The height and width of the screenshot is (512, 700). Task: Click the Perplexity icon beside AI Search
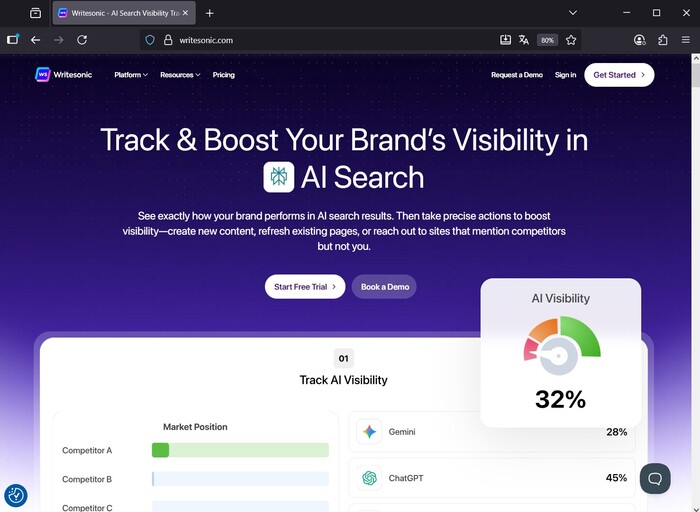pyautogui.click(x=279, y=177)
